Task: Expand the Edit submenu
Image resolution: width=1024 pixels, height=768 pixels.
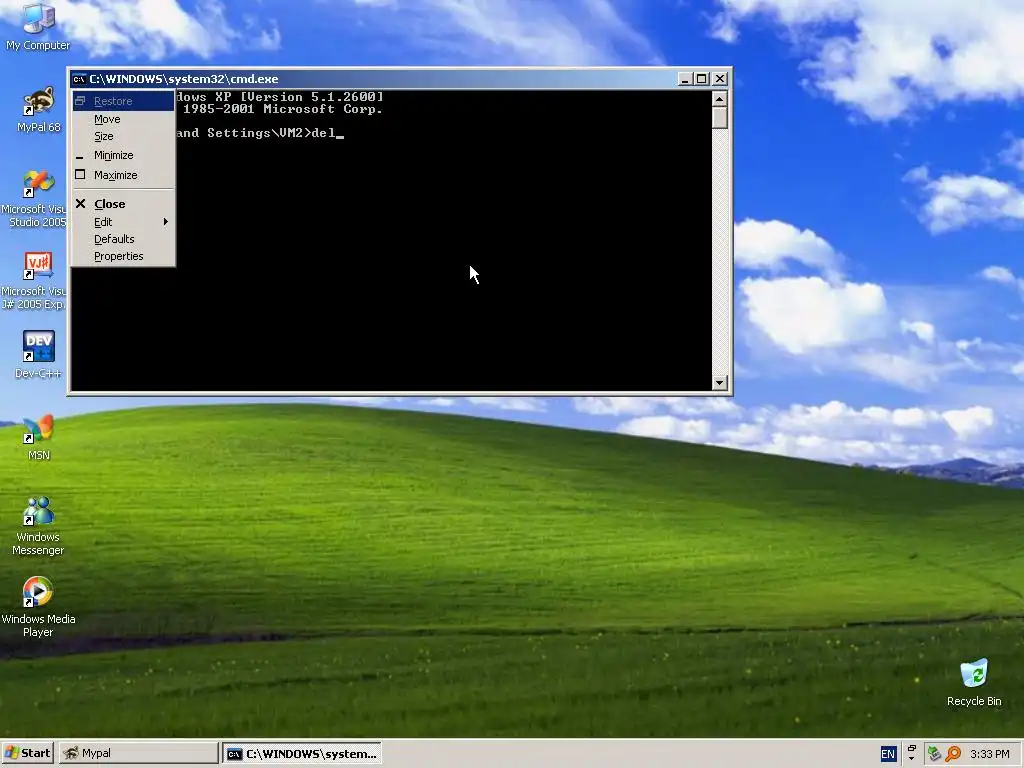Action: point(123,222)
